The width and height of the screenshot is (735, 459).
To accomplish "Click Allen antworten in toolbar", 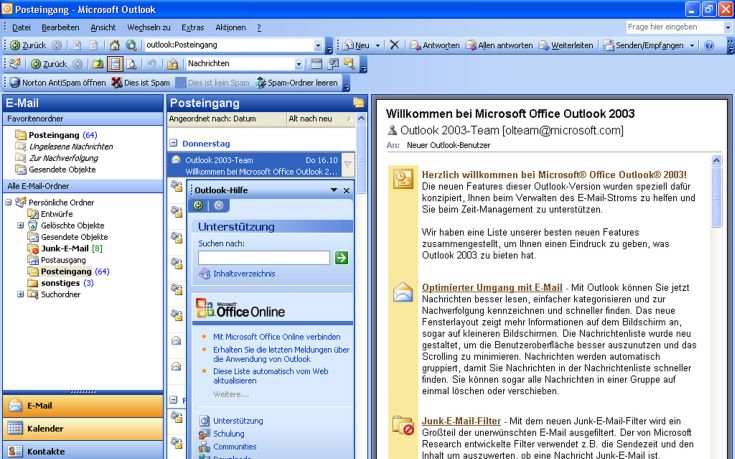I will click(x=499, y=45).
